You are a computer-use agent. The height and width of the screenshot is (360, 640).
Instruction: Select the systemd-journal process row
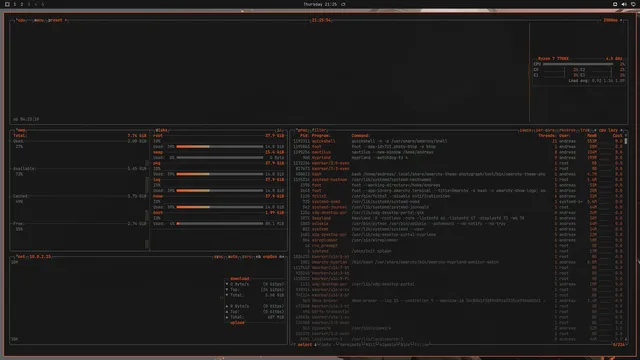(458, 207)
